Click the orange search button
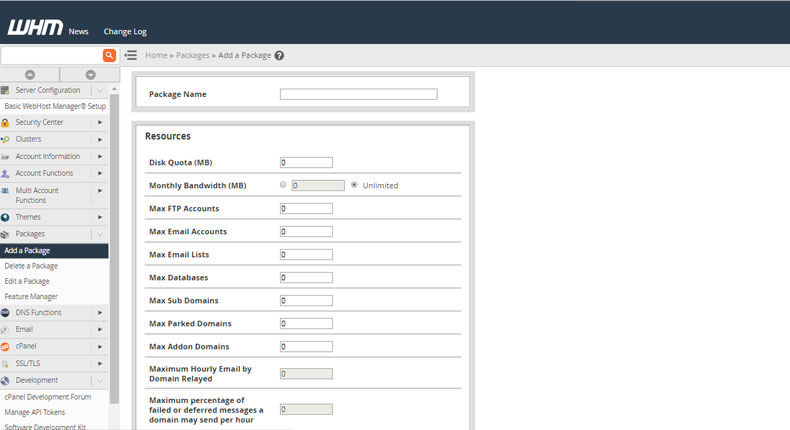 [x=109, y=56]
